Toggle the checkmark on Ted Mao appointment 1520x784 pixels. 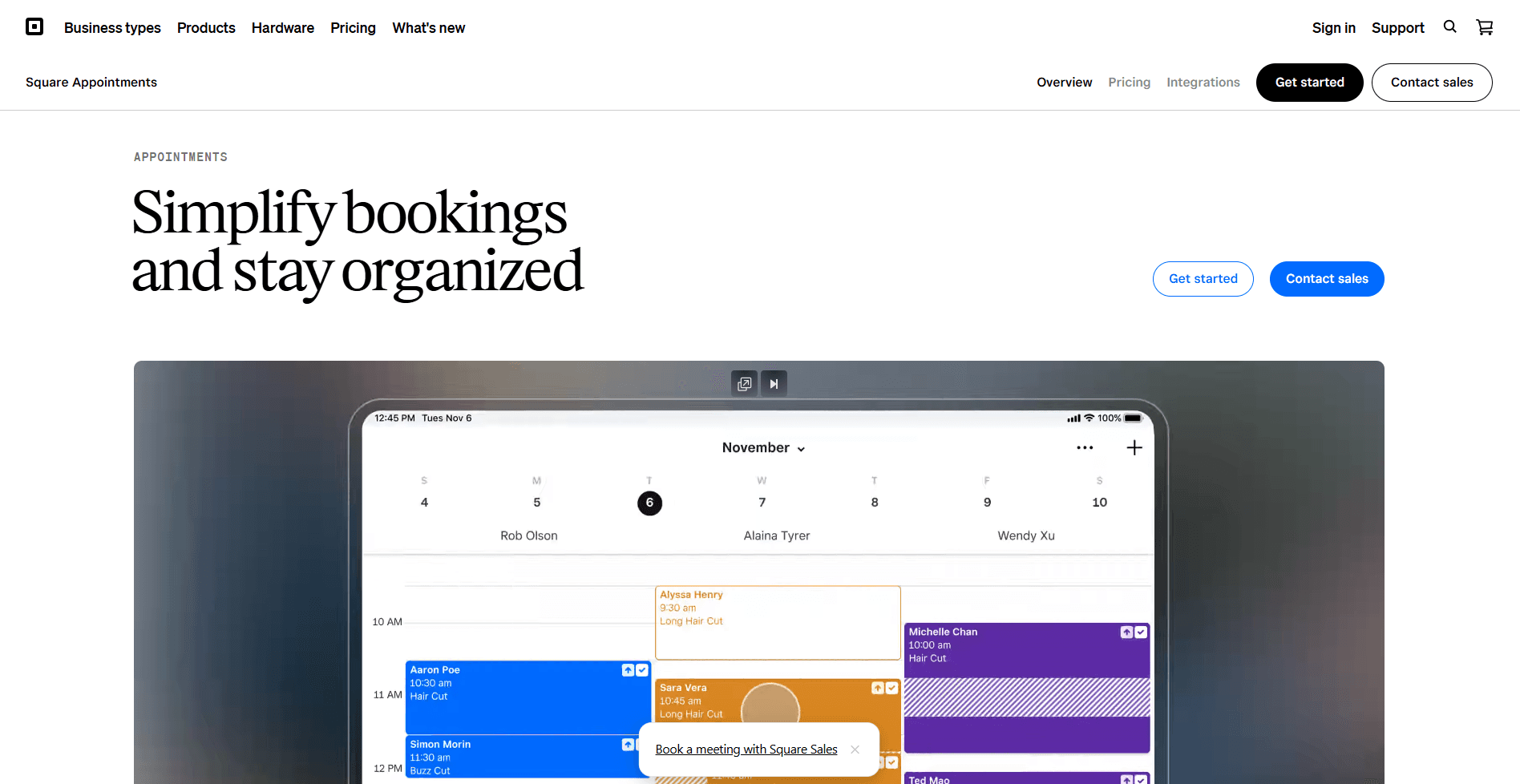tap(1141, 779)
